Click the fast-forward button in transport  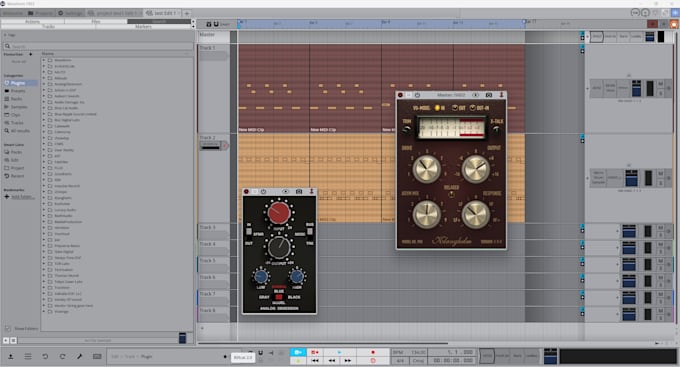point(348,360)
